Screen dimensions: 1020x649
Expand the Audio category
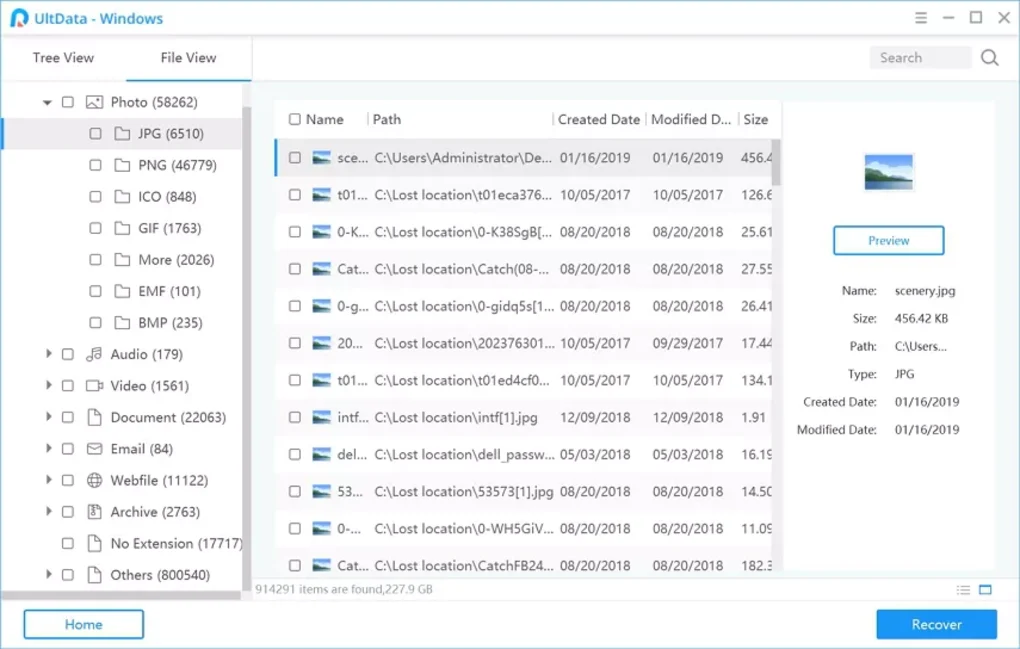pos(49,354)
